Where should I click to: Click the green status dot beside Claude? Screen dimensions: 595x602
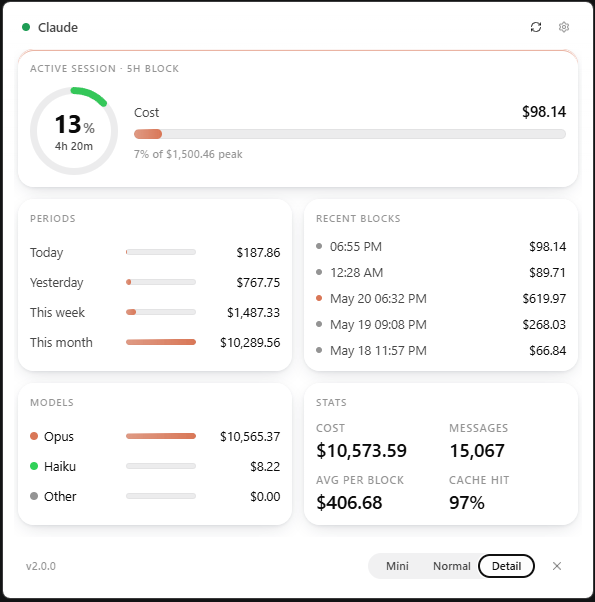26,27
